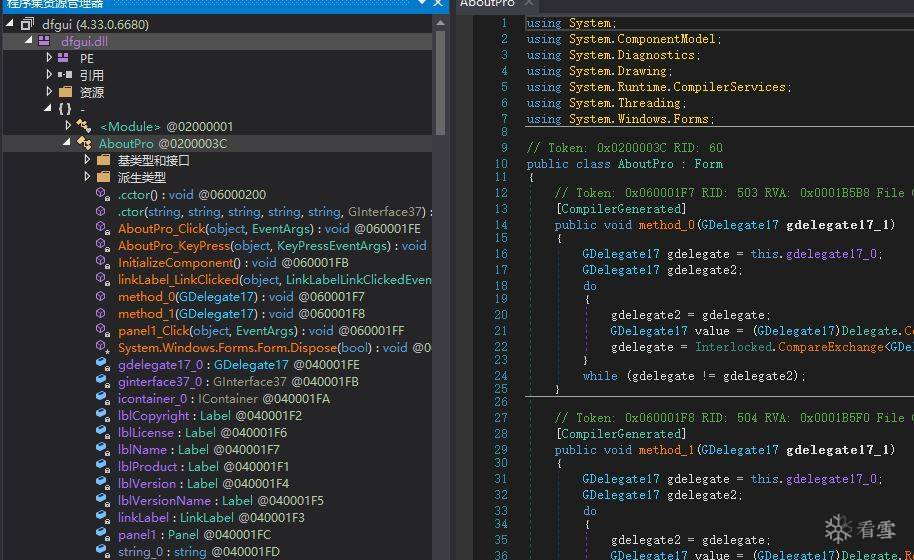The width and height of the screenshot is (914, 560).
Task: Select string_0 : string row
Action: point(199,551)
